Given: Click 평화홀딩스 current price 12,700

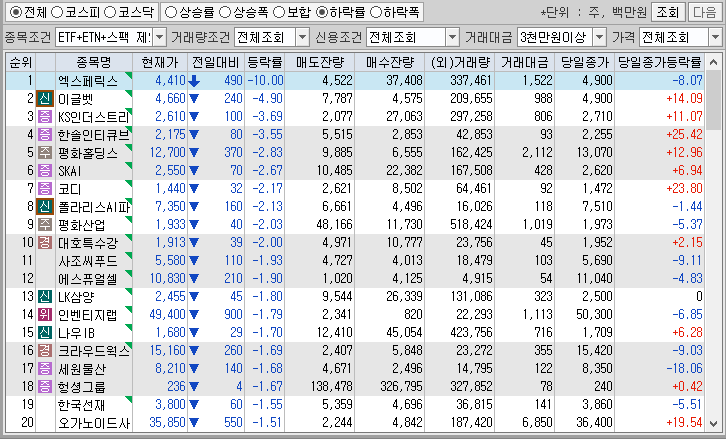Looking at the screenshot, I should pyautogui.click(x=167, y=153).
